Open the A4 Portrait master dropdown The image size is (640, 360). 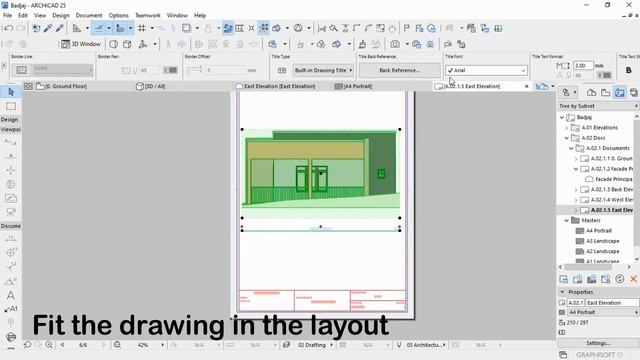(x=603, y=312)
